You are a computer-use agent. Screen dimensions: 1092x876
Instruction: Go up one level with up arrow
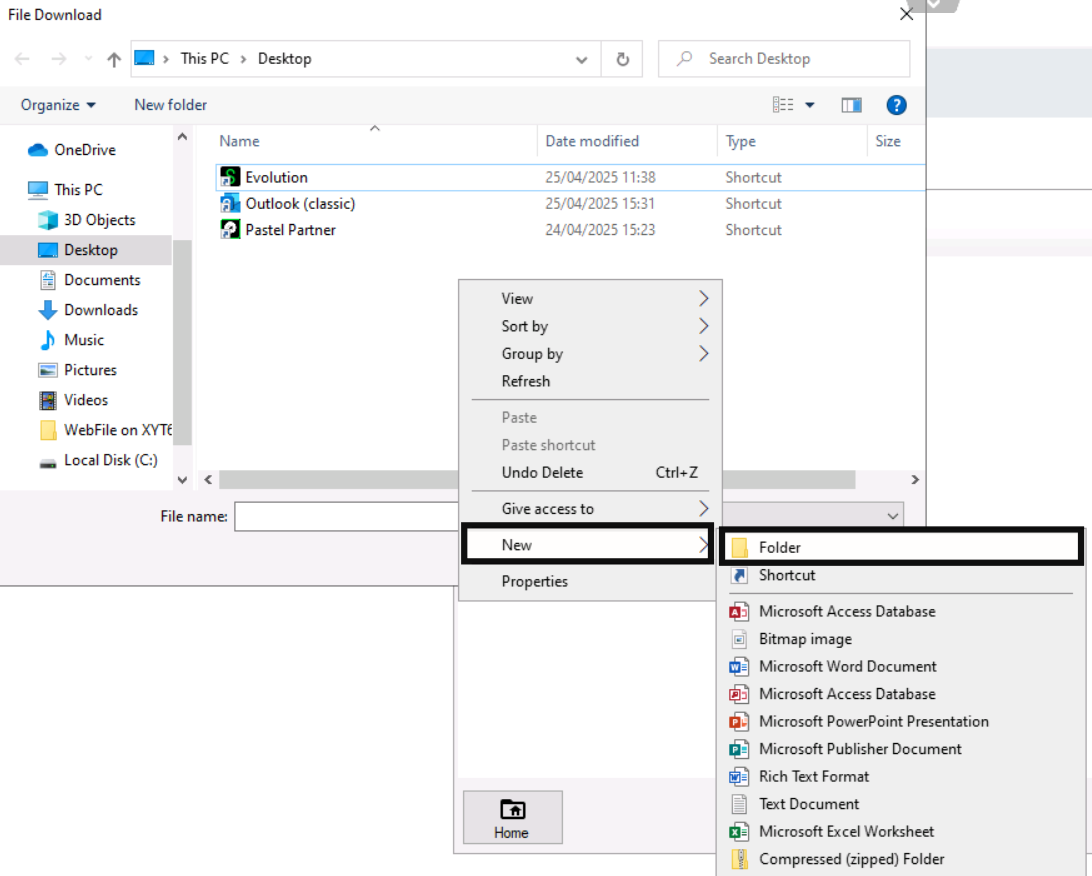(x=114, y=59)
